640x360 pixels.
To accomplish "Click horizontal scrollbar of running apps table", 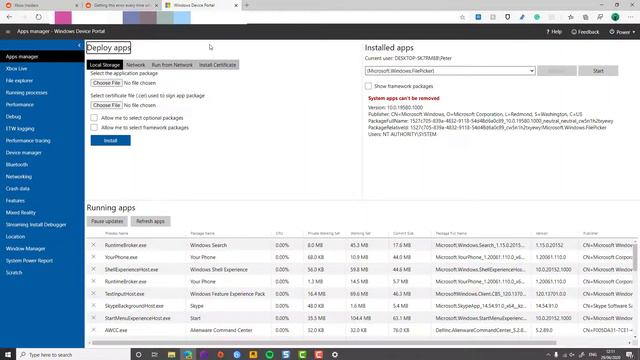I will (x=324, y=343).
